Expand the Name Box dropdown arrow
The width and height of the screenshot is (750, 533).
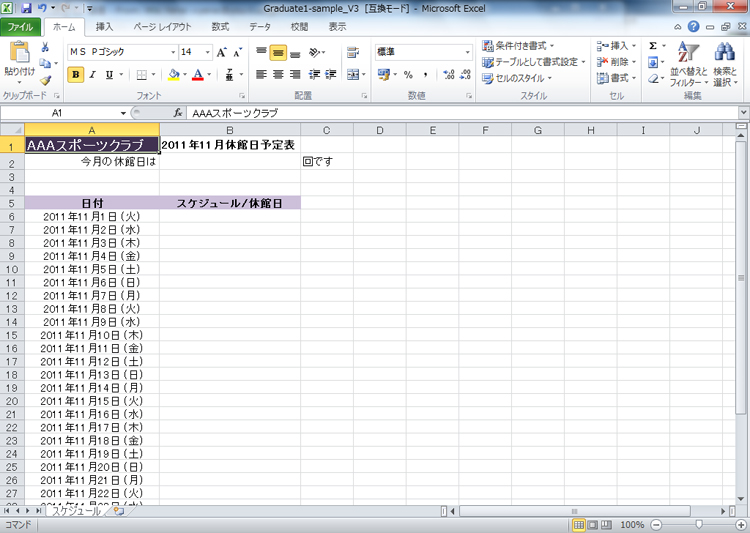pyautogui.click(x=123, y=113)
